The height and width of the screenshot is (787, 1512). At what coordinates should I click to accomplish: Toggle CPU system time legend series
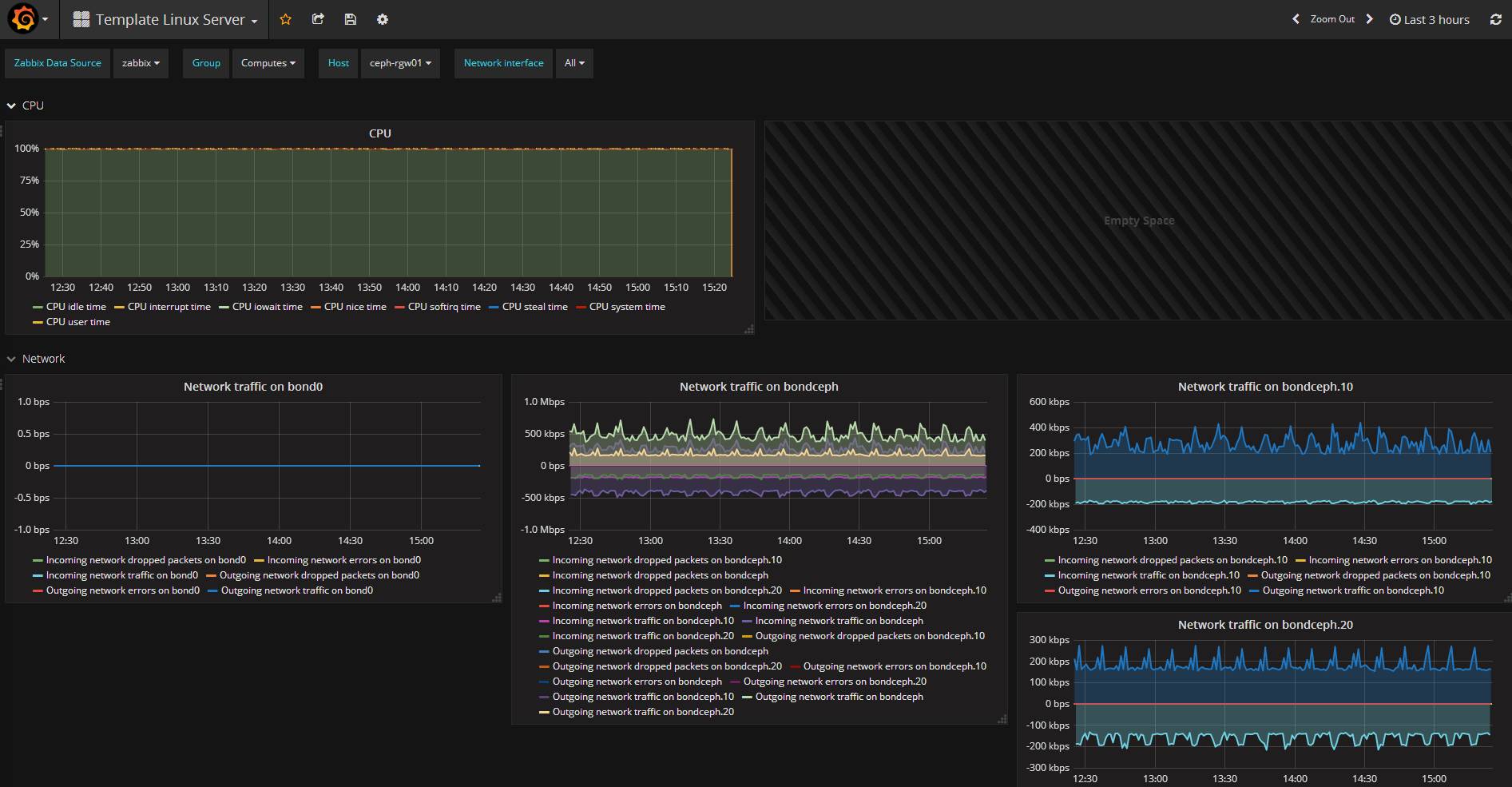tap(627, 307)
